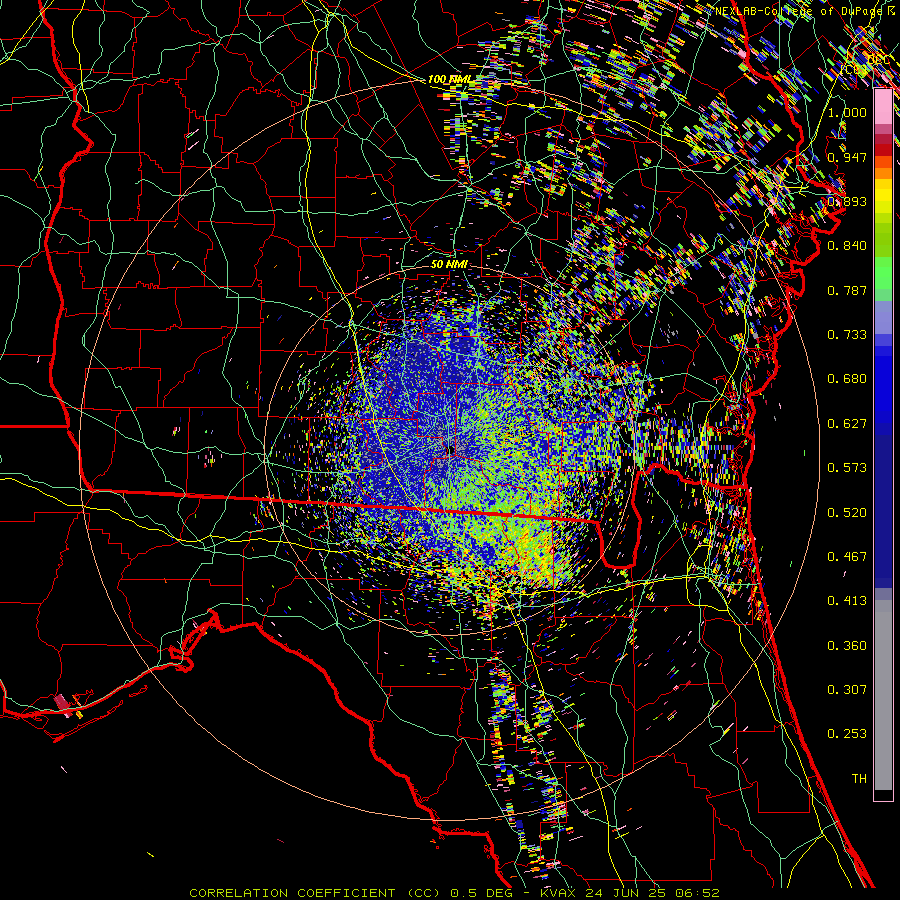
Task: Click the 0.360 scale value
Action: coord(847,646)
